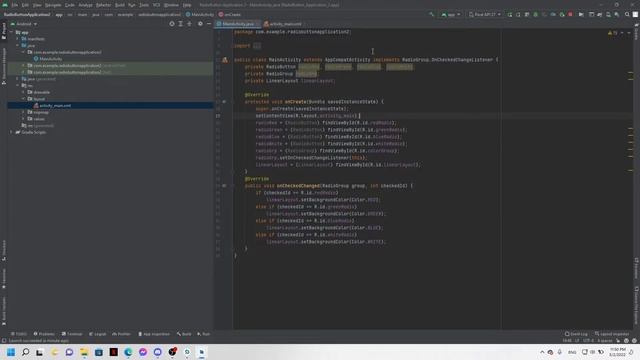Open the app run configuration dropdown

click(x=451, y=14)
